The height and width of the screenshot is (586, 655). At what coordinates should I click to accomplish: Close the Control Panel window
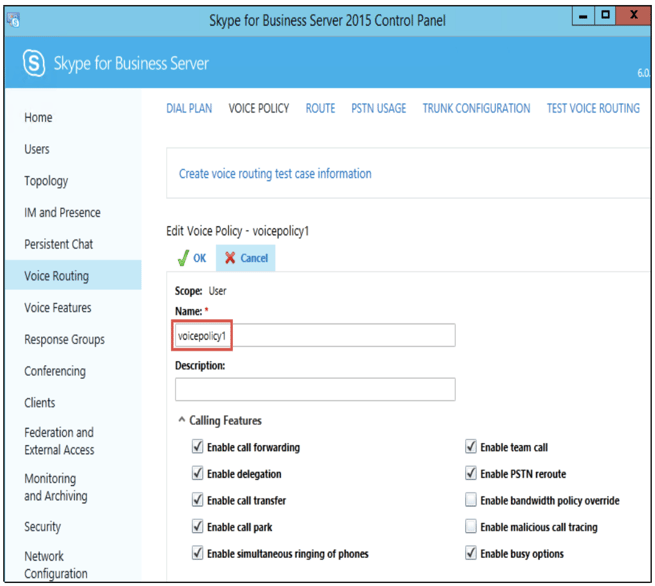(633, 16)
